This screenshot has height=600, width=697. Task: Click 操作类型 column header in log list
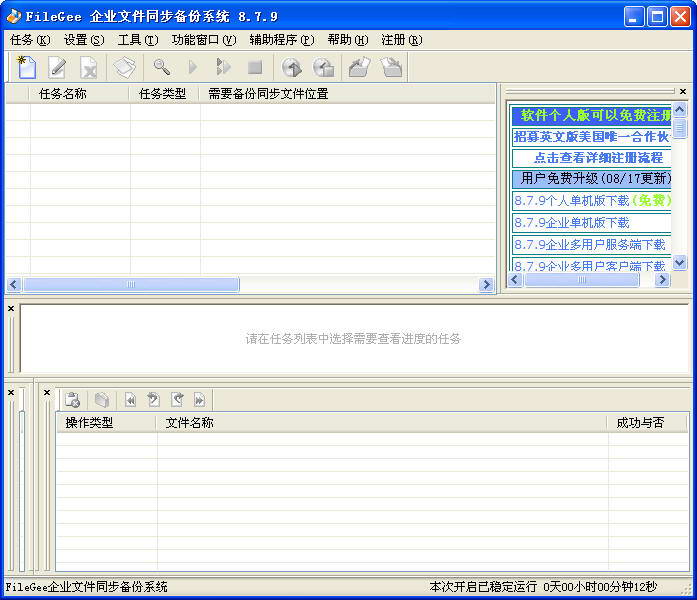106,423
